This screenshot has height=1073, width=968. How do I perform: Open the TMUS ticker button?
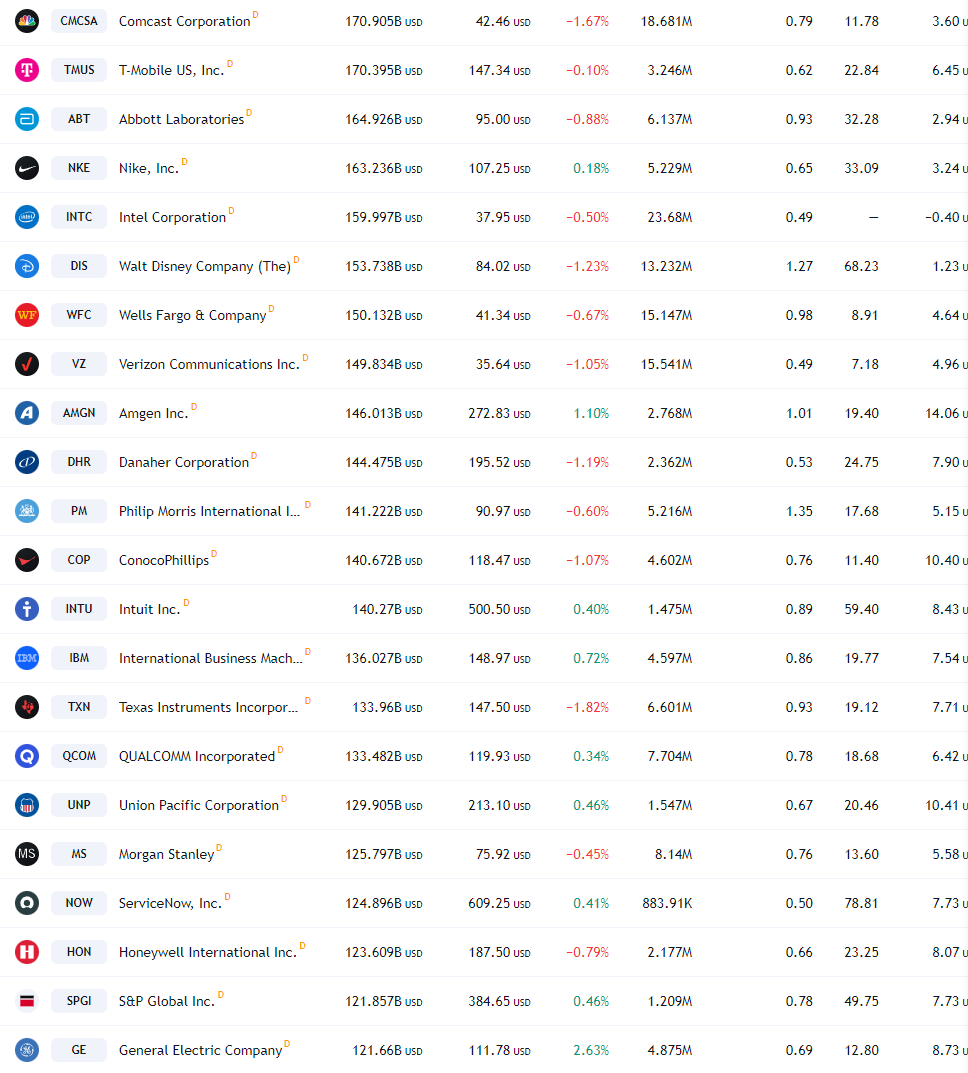pos(79,70)
